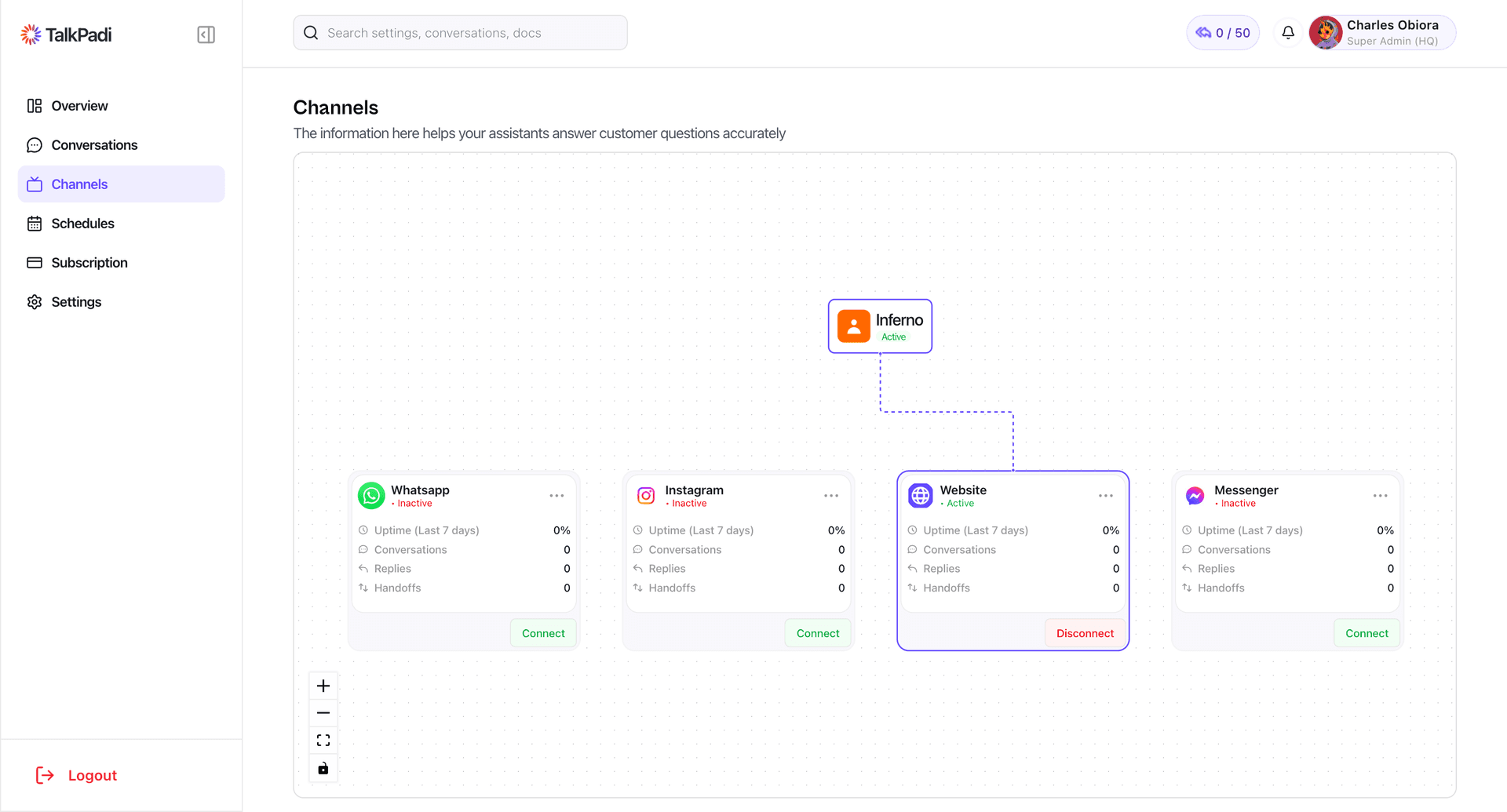The image size is (1507, 812).
Task: Connect the Instagram channel
Action: (x=818, y=633)
